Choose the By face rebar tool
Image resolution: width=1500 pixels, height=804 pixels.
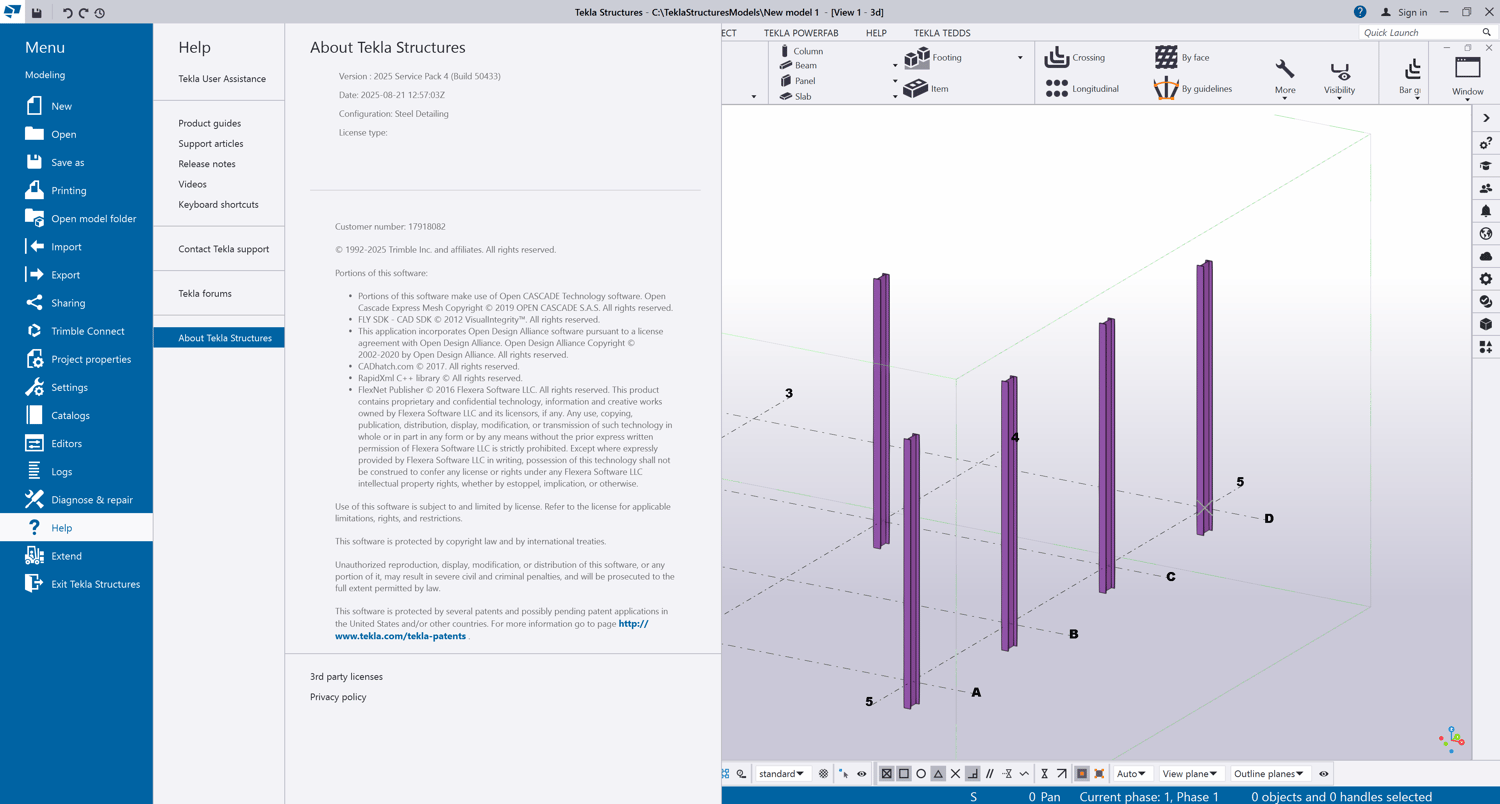coord(1182,58)
